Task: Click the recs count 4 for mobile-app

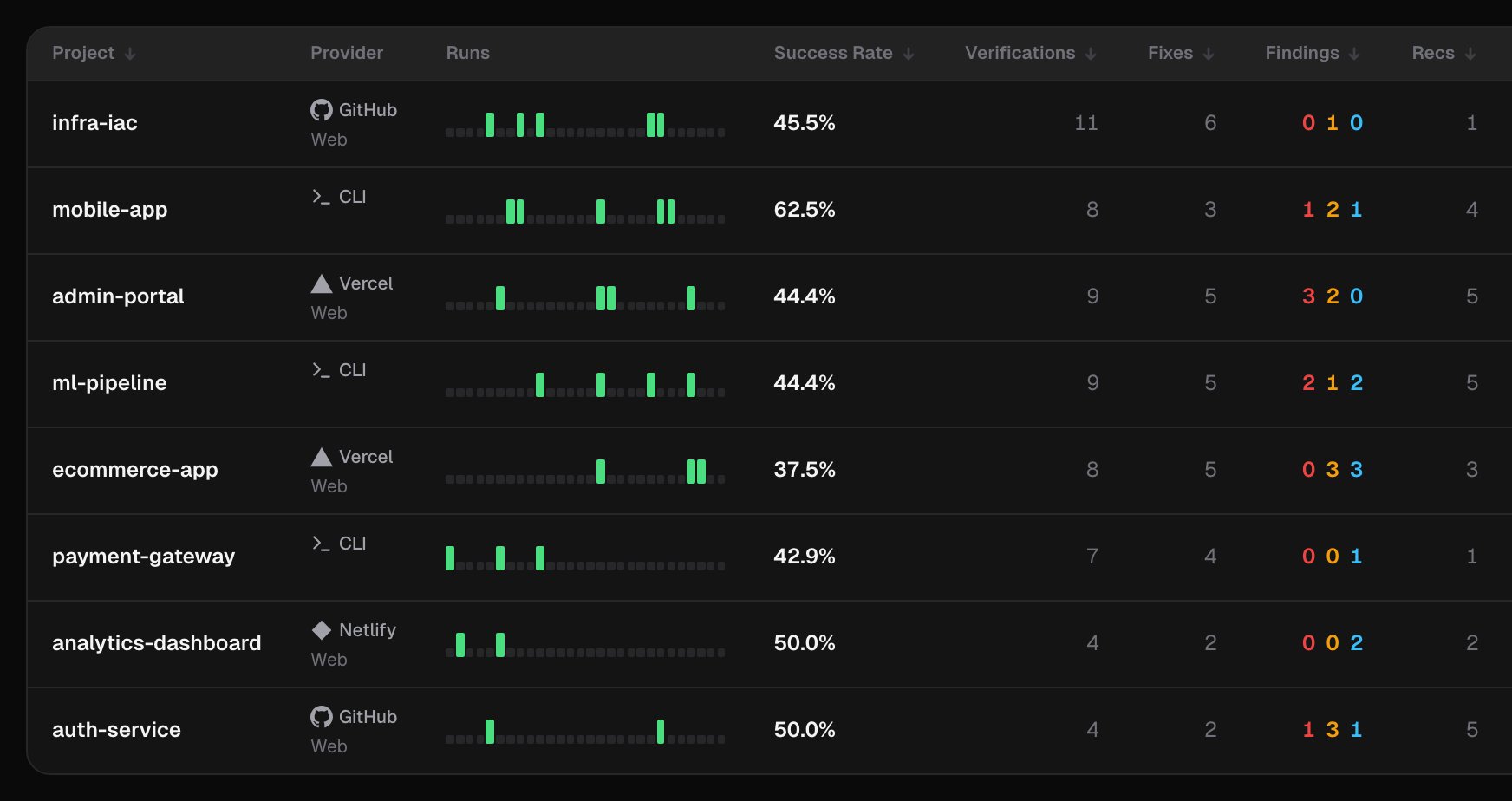Action: click(x=1472, y=210)
